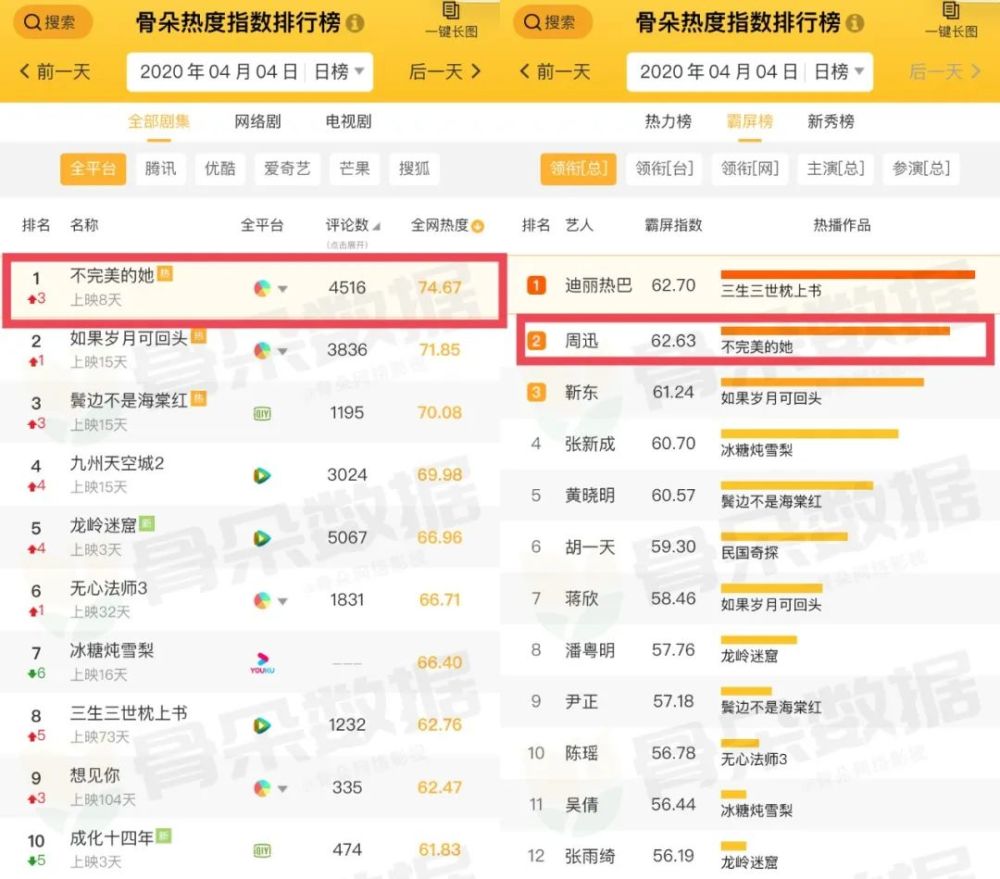Open the date picker on the drama ranking screen
Viewport: 1000px width, 879px height.
pyautogui.click(x=219, y=72)
